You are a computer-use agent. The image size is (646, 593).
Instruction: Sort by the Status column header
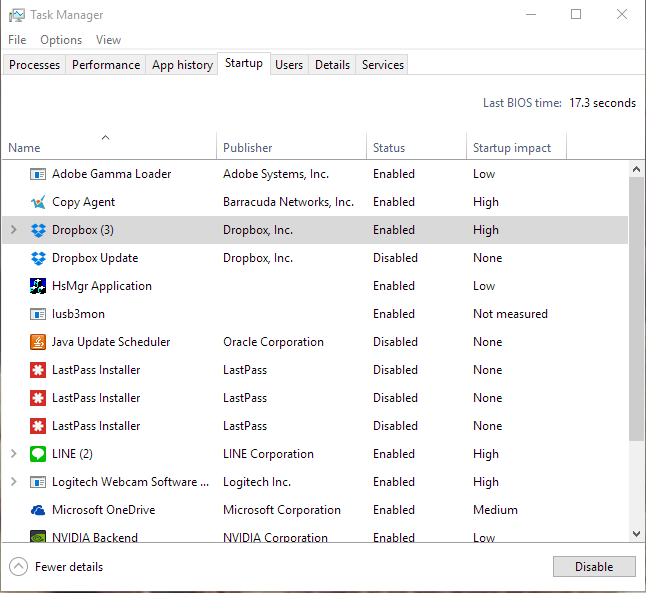tap(416, 146)
